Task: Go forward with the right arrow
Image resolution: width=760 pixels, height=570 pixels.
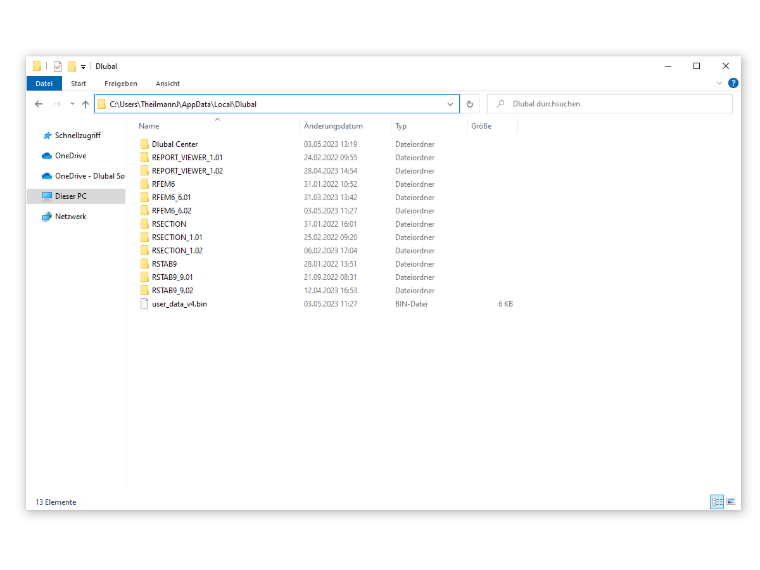Action: [x=57, y=104]
